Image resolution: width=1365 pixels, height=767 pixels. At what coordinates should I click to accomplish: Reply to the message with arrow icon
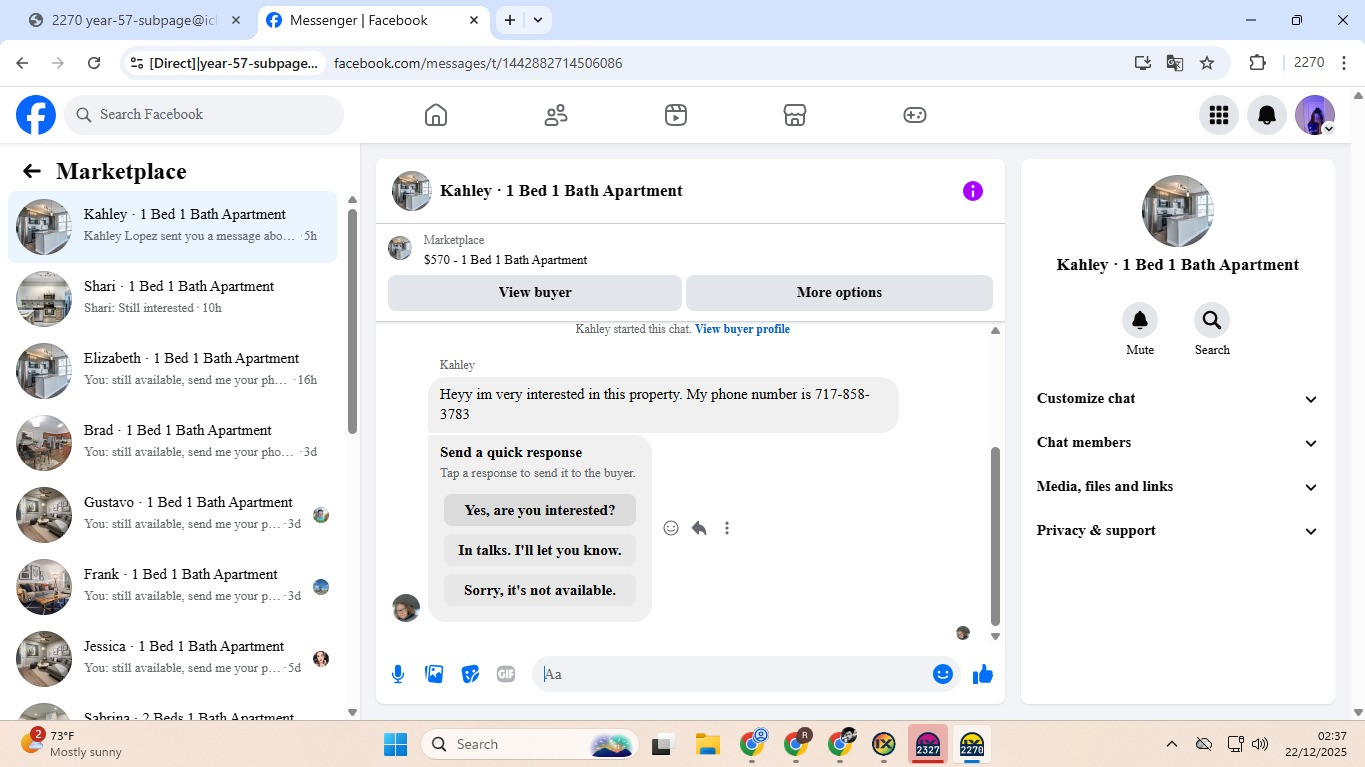coord(699,528)
